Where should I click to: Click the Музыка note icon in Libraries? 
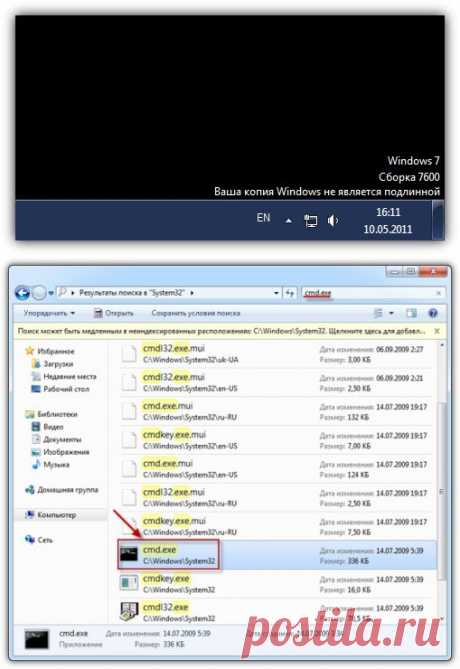[36, 464]
